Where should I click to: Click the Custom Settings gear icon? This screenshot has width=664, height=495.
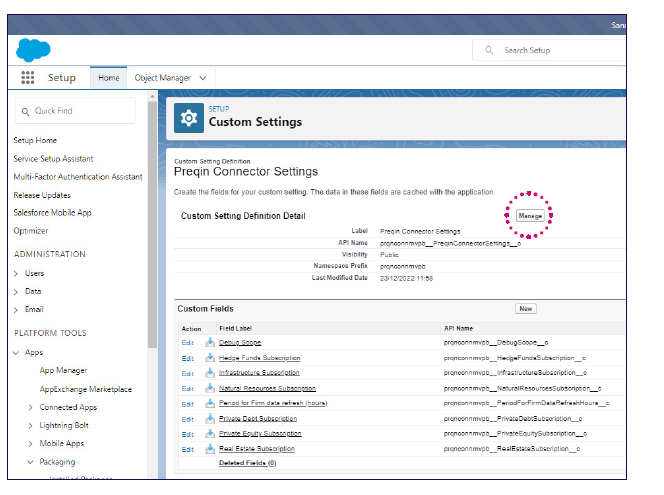coord(189,118)
